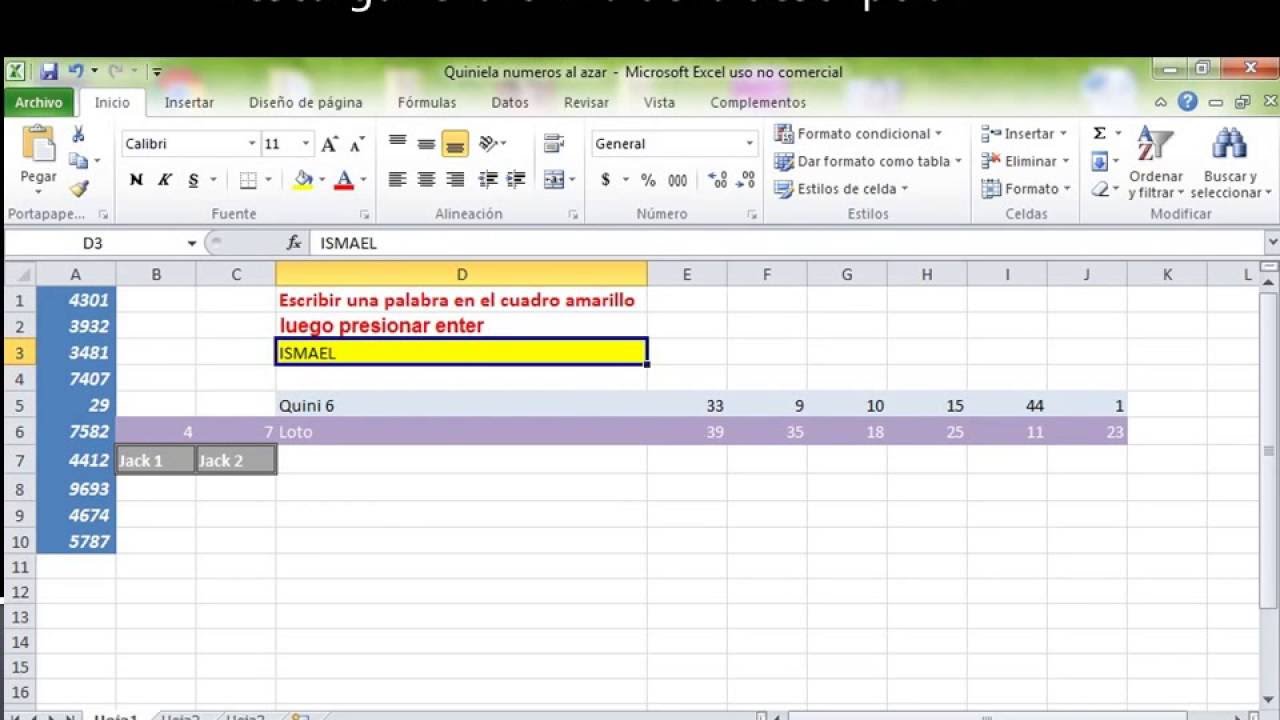Toggle Wrap Text button
1280x720 pixels.
553,144
